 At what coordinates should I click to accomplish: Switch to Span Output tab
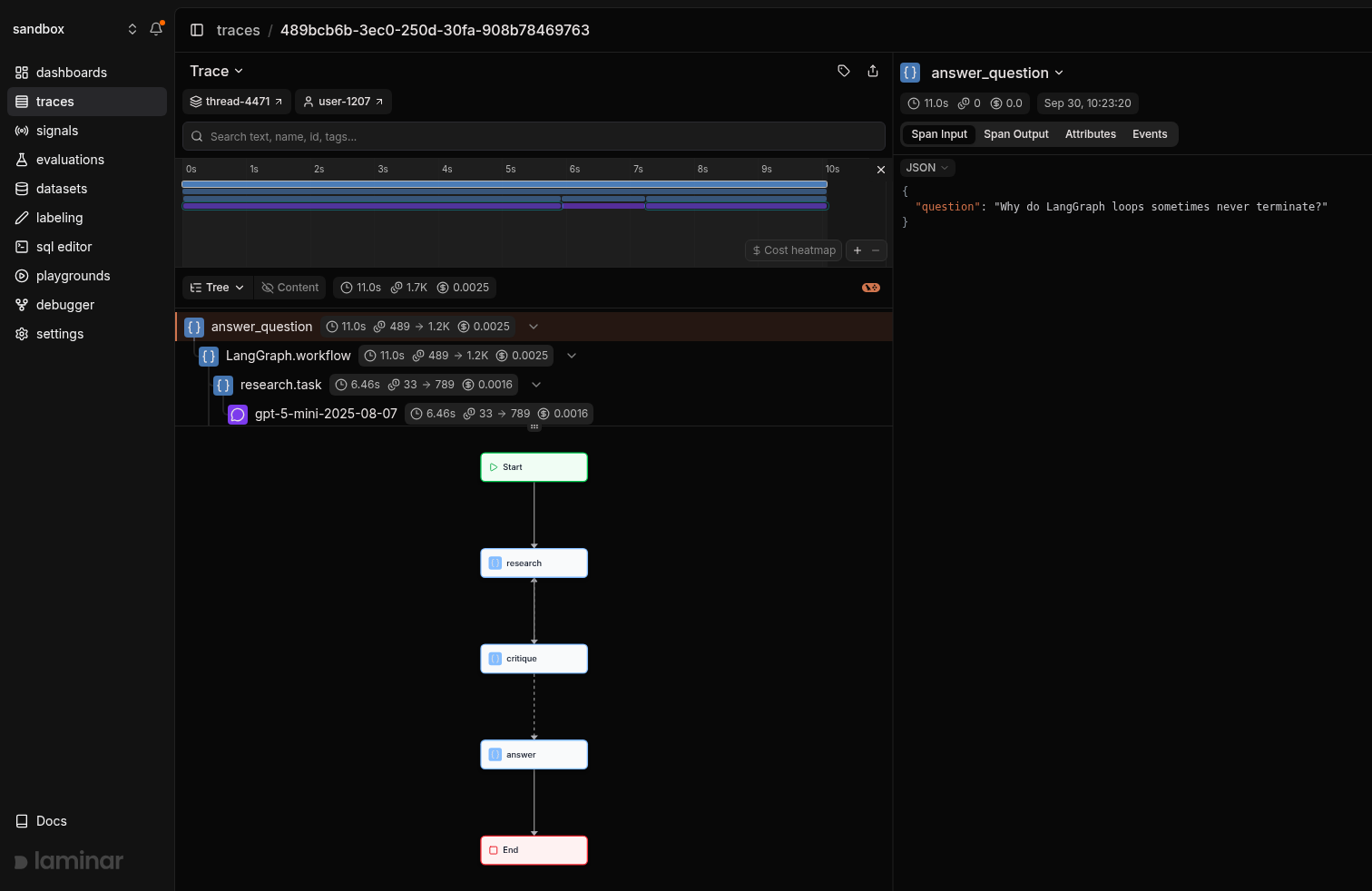(1016, 134)
